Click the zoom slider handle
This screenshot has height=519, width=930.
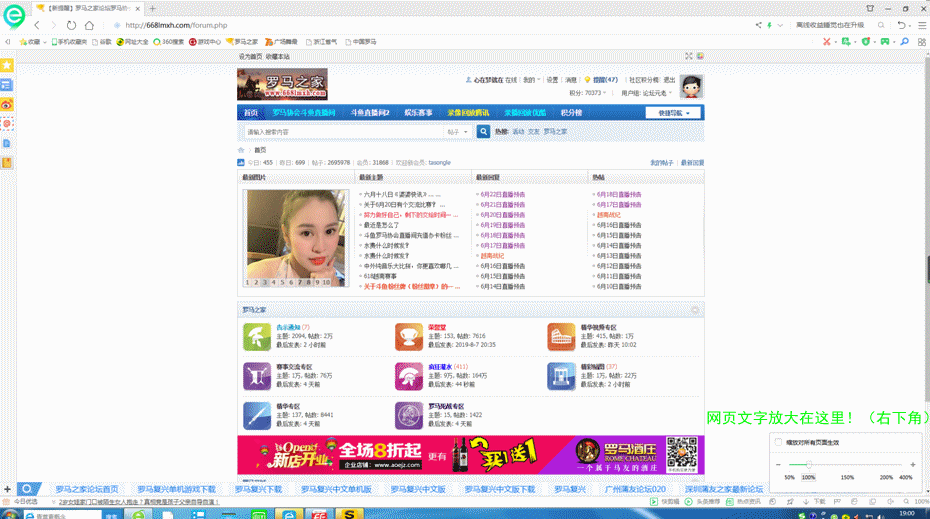pos(808,464)
